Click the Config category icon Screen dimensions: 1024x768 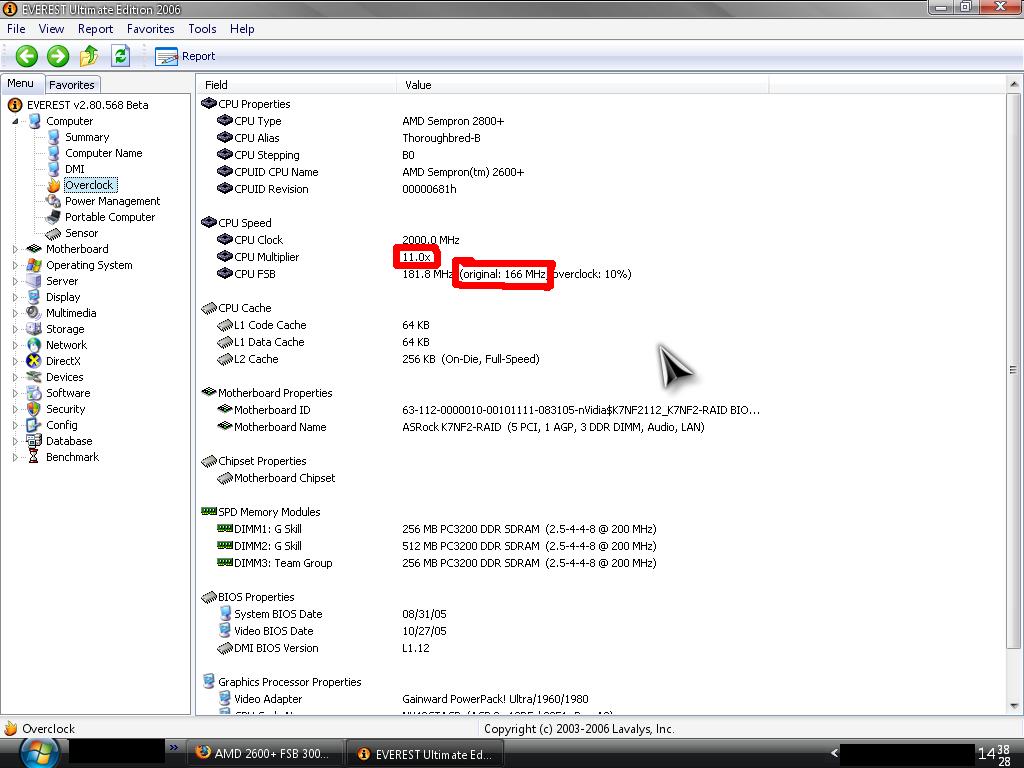click(x=34, y=425)
